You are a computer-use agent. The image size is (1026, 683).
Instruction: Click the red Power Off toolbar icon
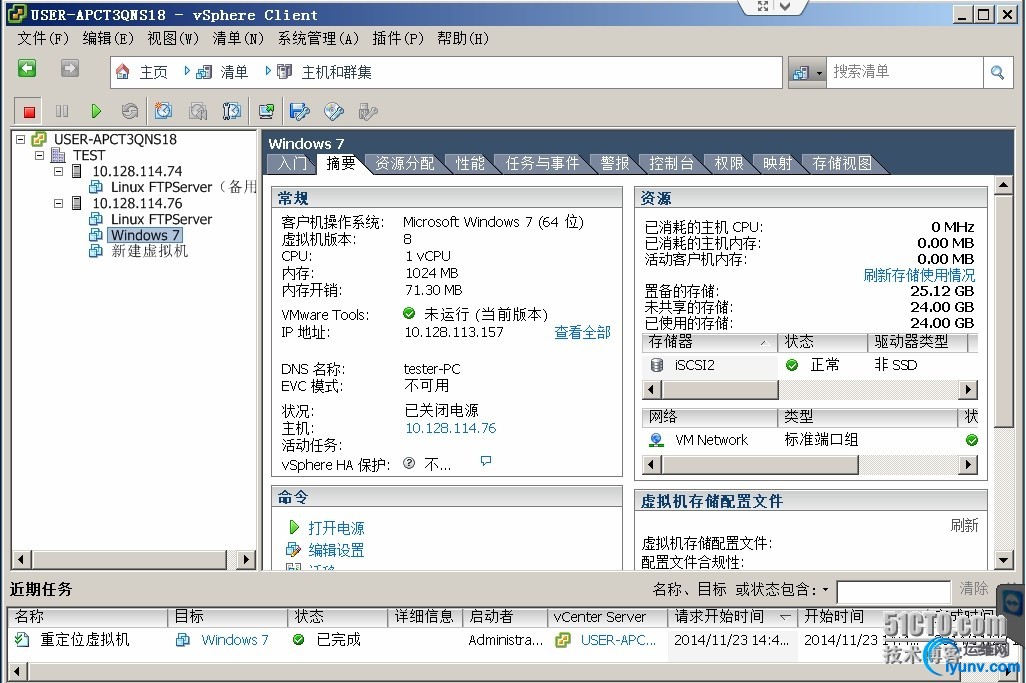29,112
